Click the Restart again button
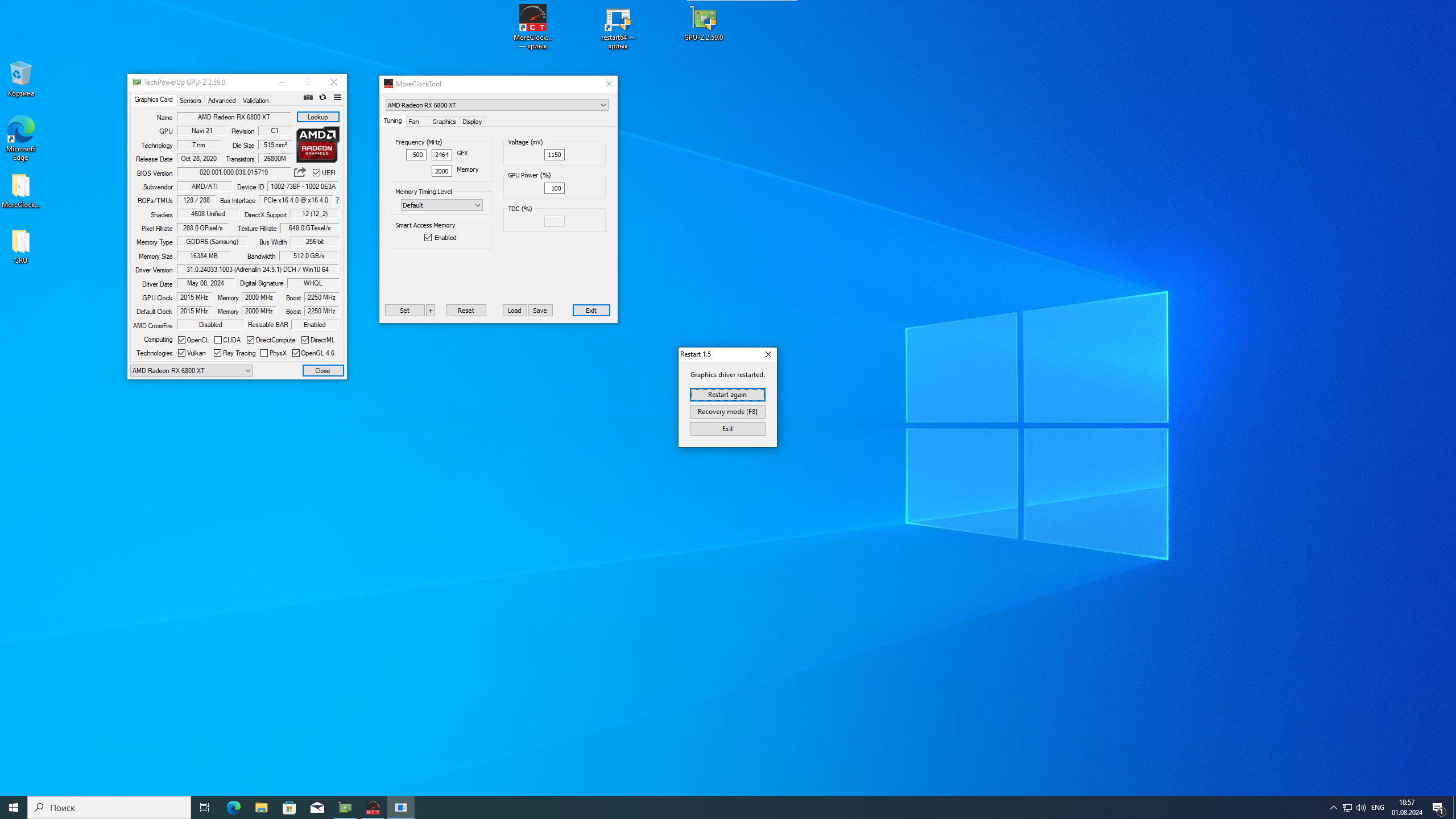 (727, 395)
